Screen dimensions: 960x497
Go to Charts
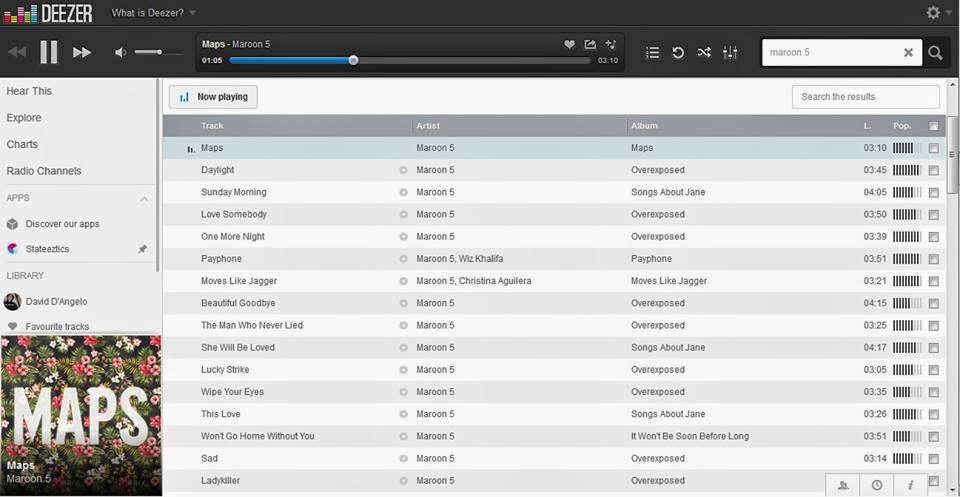[22, 144]
